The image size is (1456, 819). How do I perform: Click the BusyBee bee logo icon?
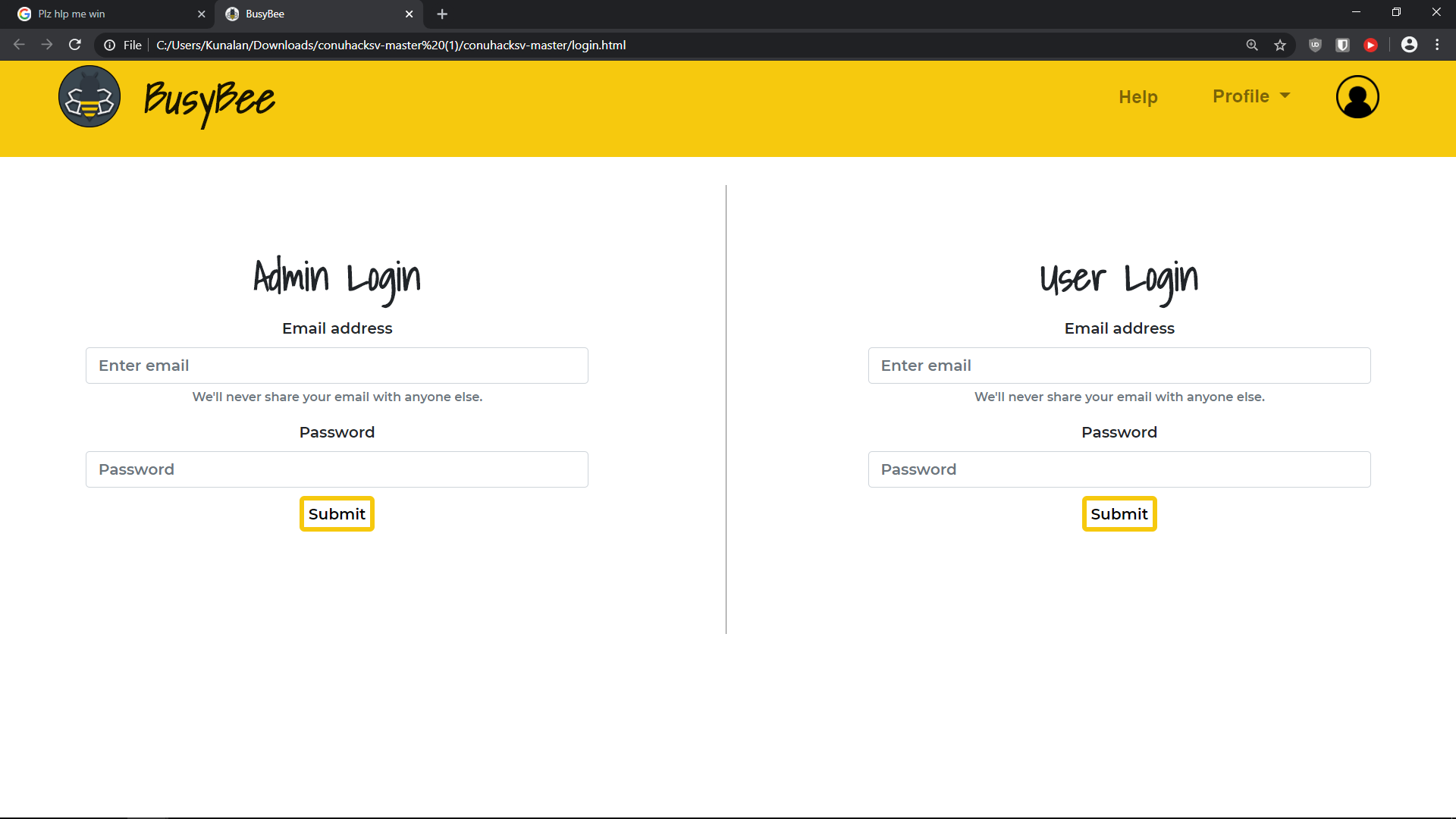(89, 96)
